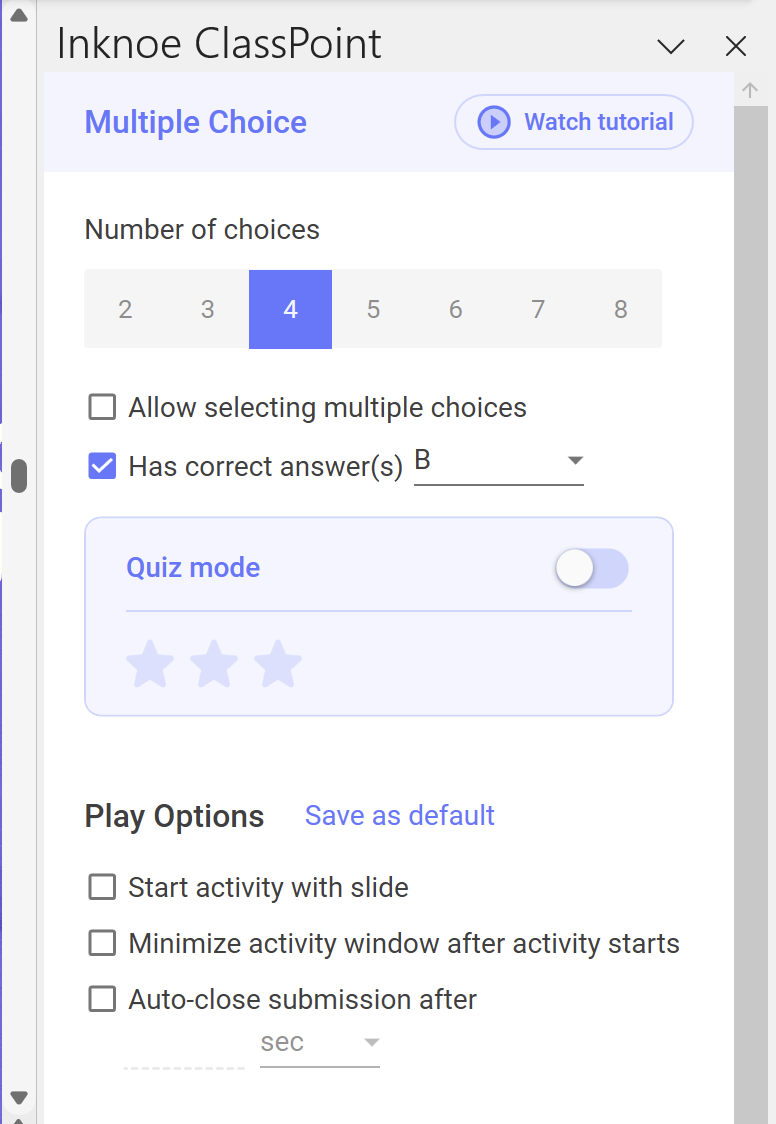Click the auto-close time input field
The image size is (776, 1124).
[x=184, y=1049]
